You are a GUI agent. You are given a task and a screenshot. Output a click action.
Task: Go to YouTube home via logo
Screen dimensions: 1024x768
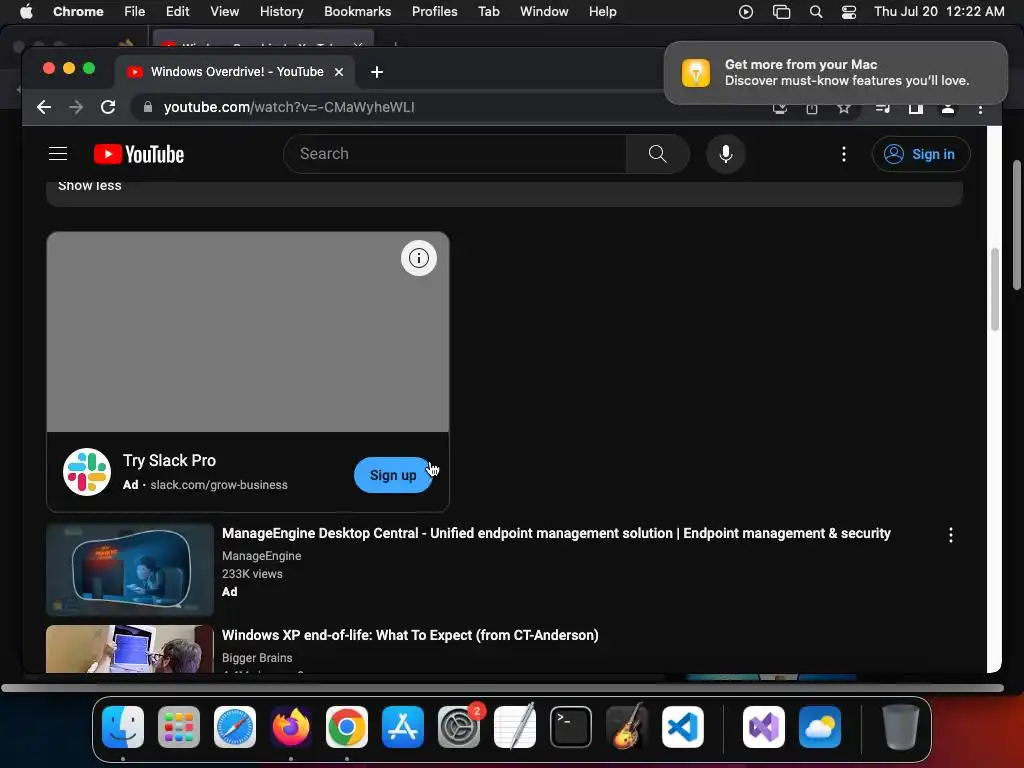pyautogui.click(x=139, y=154)
